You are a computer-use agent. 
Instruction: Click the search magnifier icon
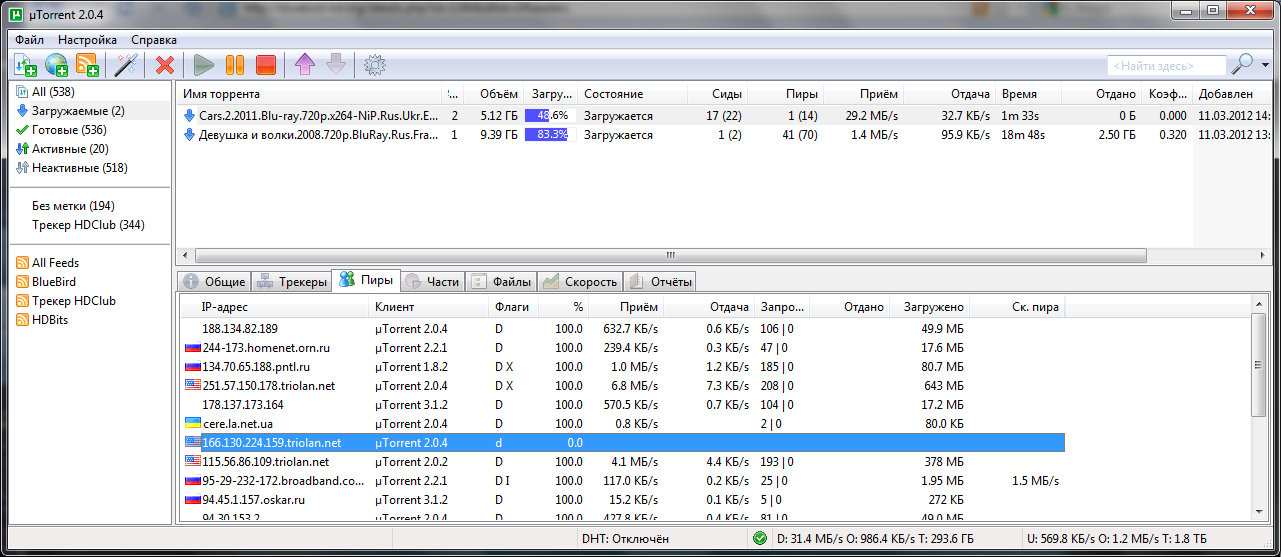[x=1241, y=65]
